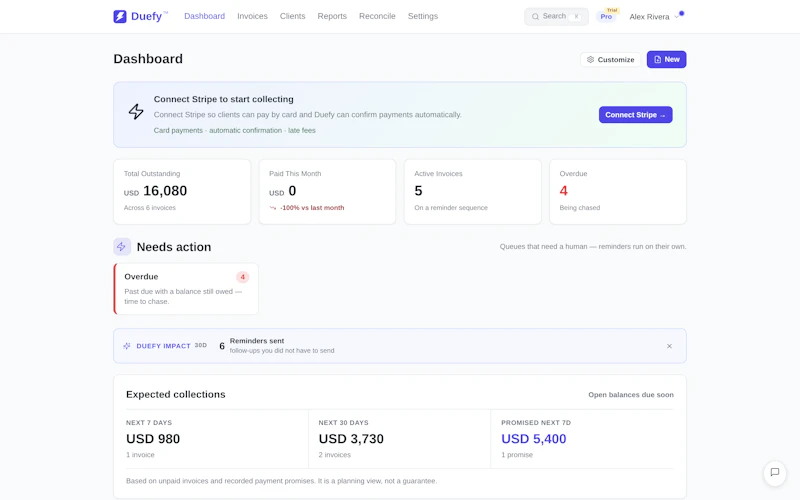Screen dimensions: 800x500
Task: Go to Settings in the top nav
Action: point(422,16)
